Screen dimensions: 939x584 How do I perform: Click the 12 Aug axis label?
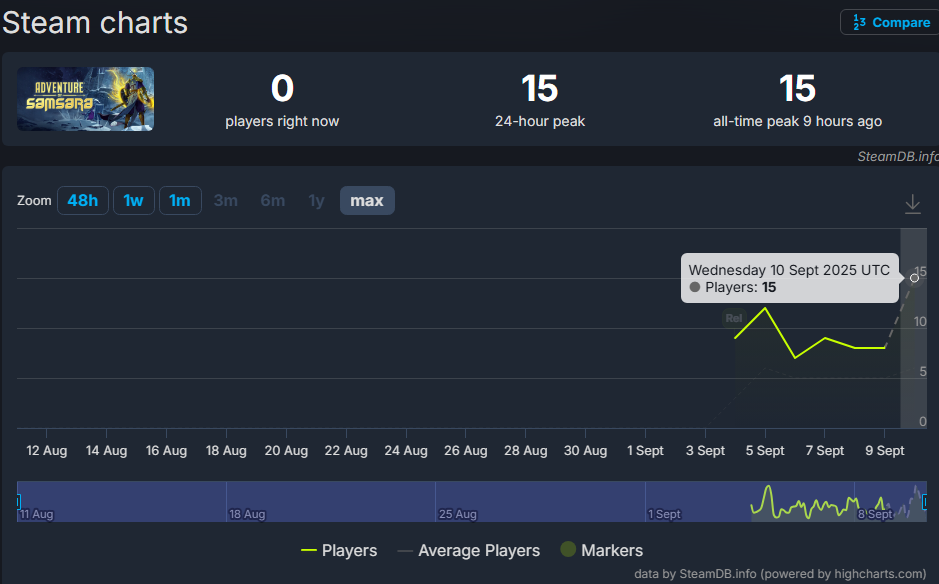pos(47,450)
